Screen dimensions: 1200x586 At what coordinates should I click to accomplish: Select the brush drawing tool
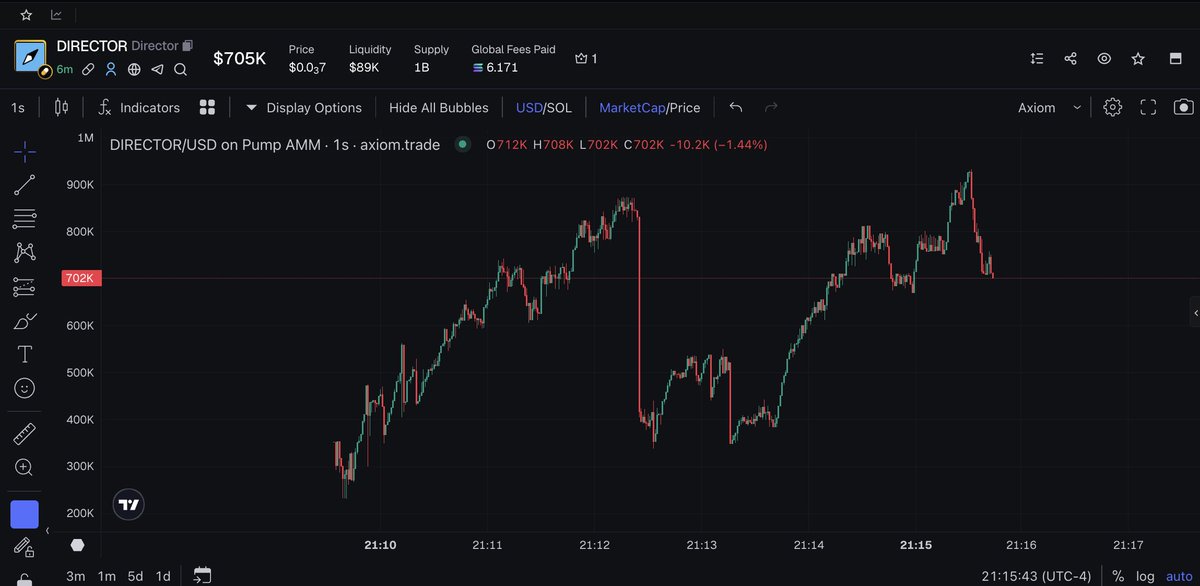click(x=25, y=321)
